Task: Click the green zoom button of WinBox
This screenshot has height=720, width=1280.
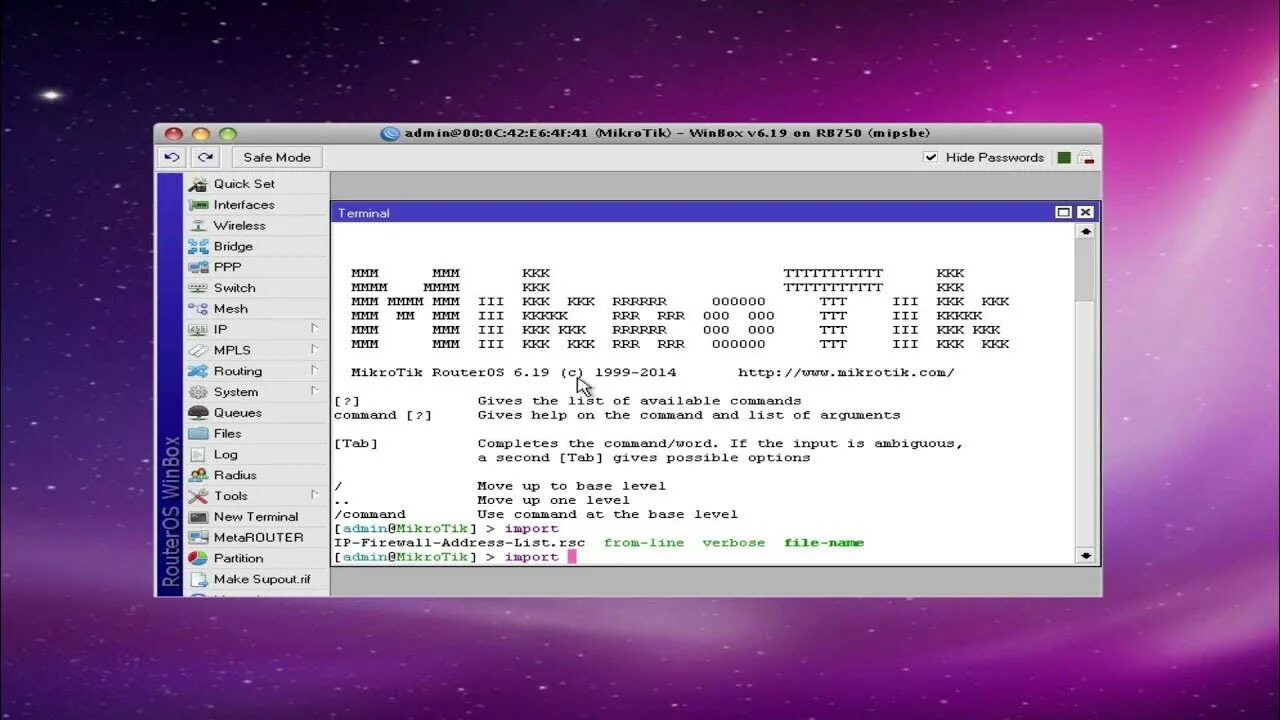Action: click(x=228, y=134)
